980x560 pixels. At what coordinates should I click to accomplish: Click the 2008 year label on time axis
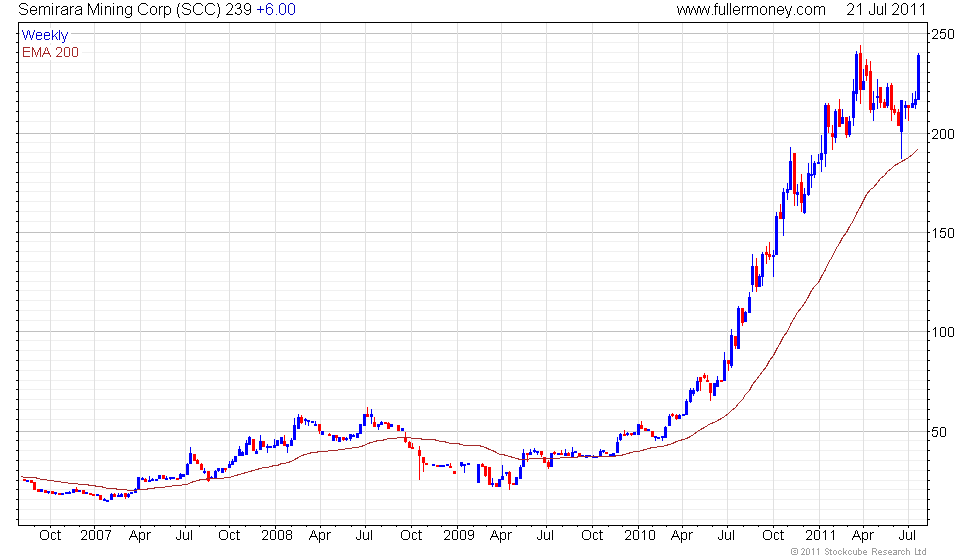click(x=277, y=536)
